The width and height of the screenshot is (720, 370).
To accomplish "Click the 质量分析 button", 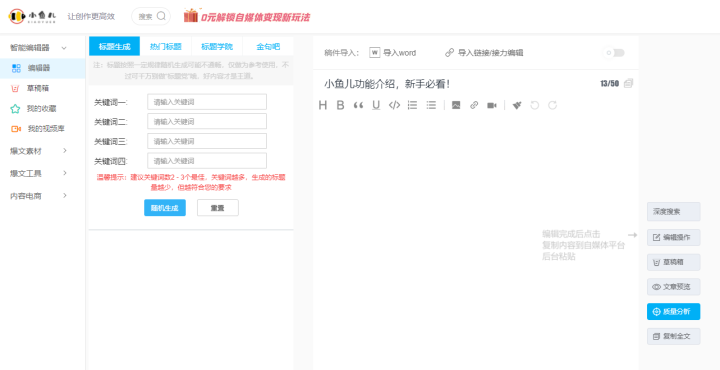I will coord(674,311).
